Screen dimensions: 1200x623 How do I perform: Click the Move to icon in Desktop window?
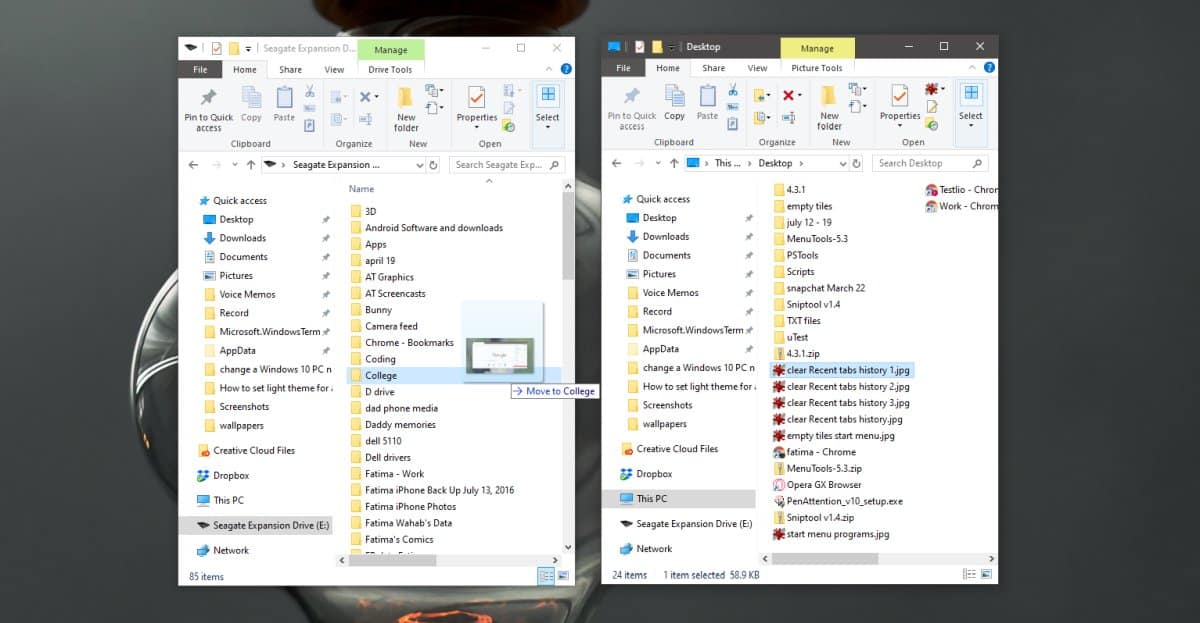(759, 95)
